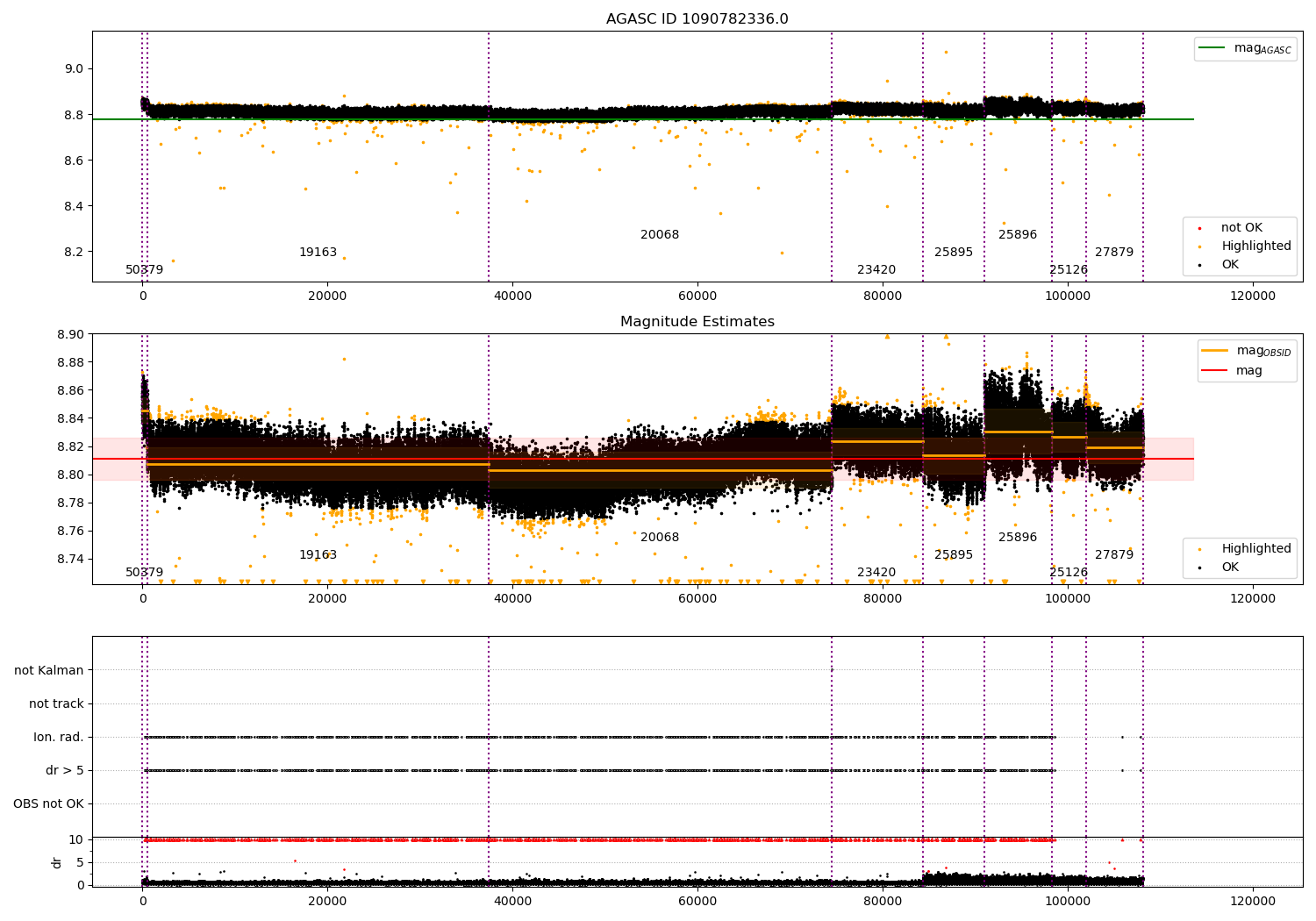Click x-tick '60000' under Magnitude Estimates plot
The height and width of the screenshot is (921, 1316).
pos(697,598)
